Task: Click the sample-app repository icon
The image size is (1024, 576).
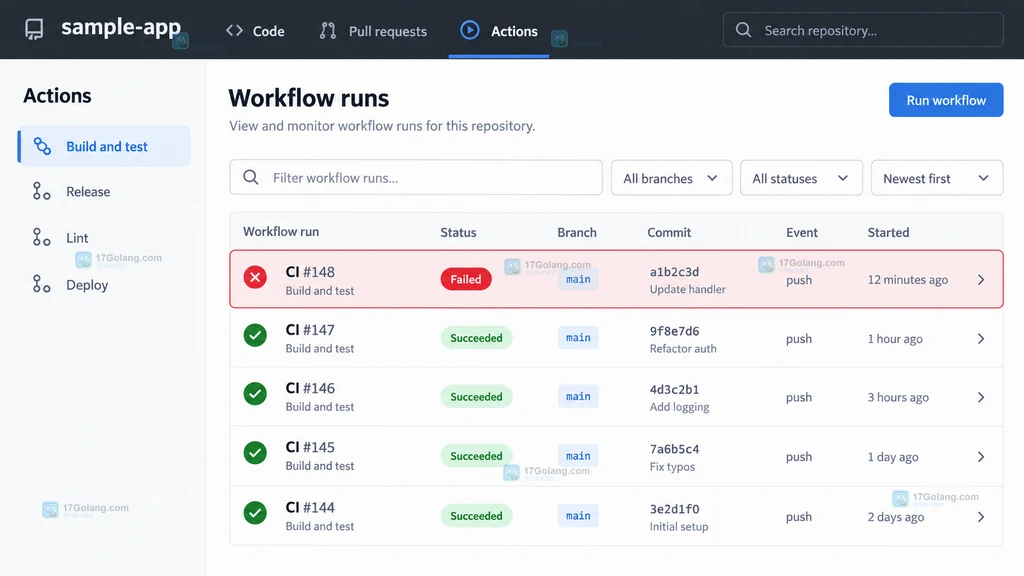Action: coord(34,29)
